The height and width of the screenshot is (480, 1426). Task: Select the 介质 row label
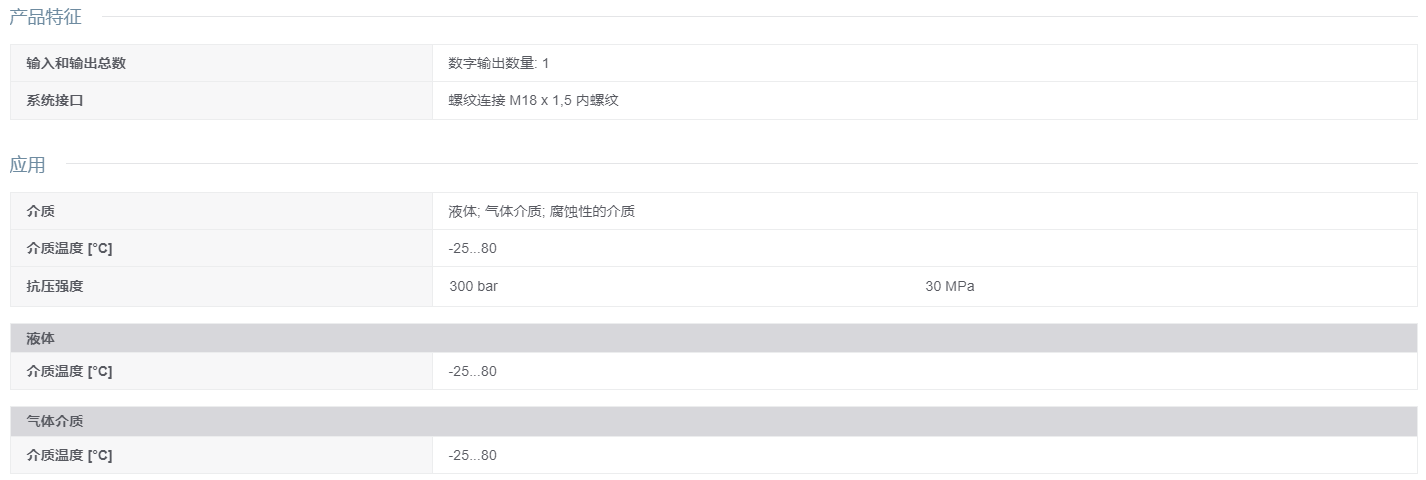click(41, 211)
